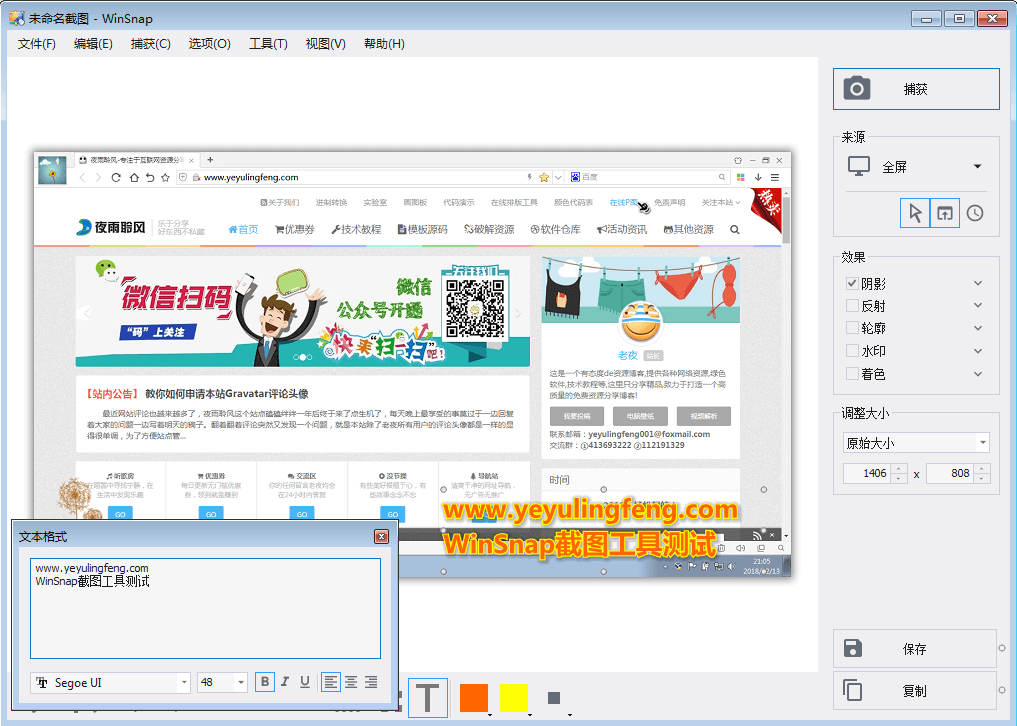Toggle the Shadow (阴影) effect checkbox
1017x726 pixels.
(x=852, y=284)
